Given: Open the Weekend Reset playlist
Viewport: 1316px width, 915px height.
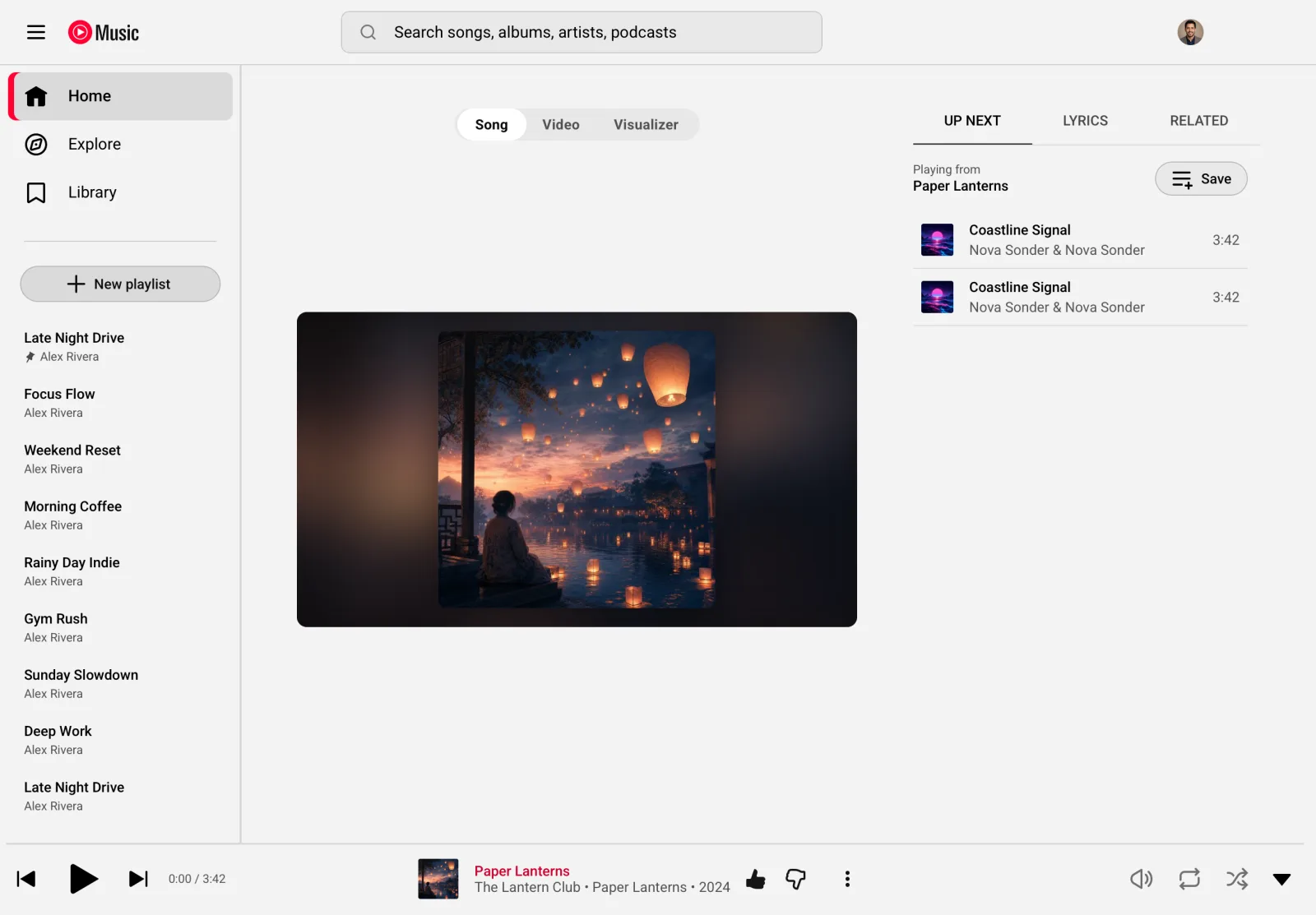Looking at the screenshot, I should [120, 459].
